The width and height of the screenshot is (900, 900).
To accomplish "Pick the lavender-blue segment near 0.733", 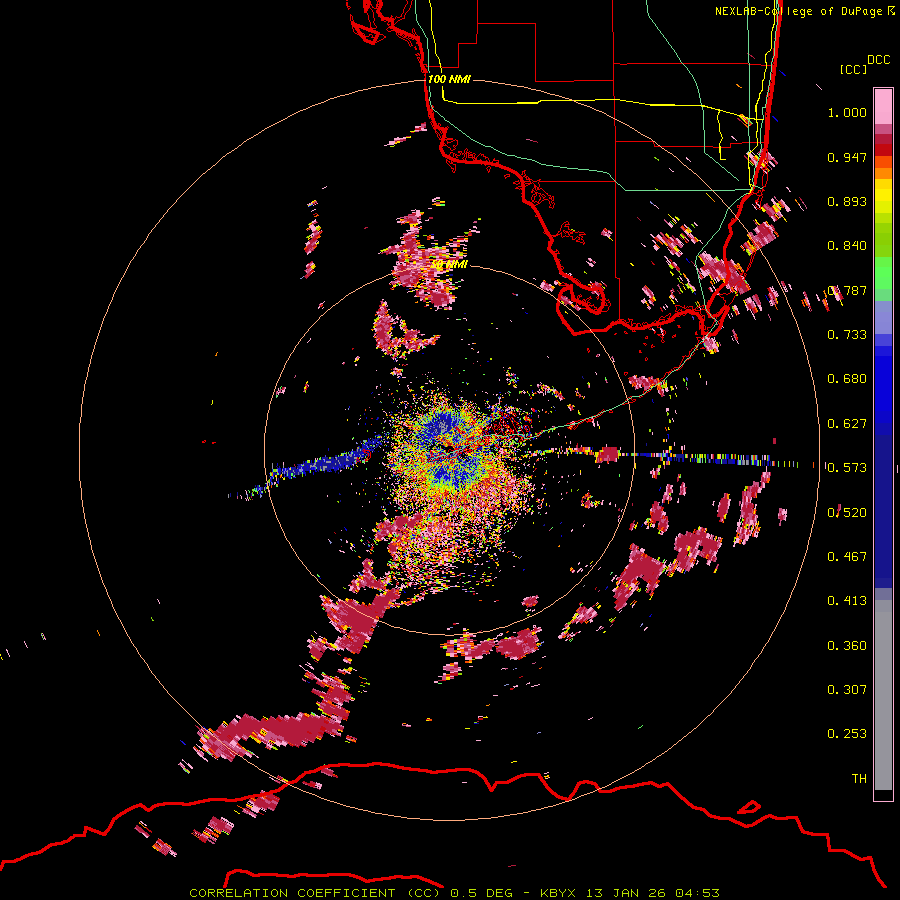I will (883, 318).
